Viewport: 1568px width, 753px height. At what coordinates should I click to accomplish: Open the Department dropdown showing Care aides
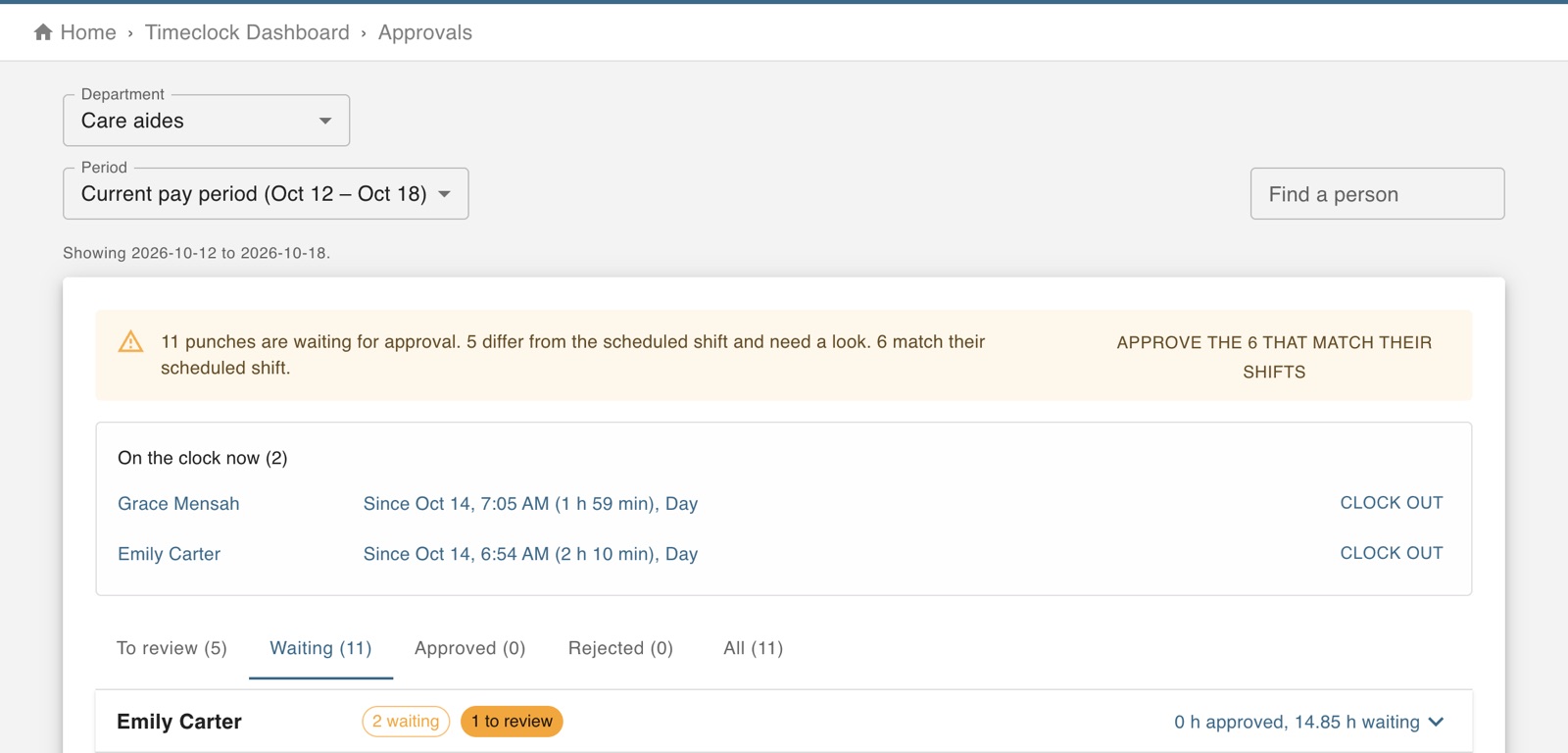pyautogui.click(x=206, y=121)
